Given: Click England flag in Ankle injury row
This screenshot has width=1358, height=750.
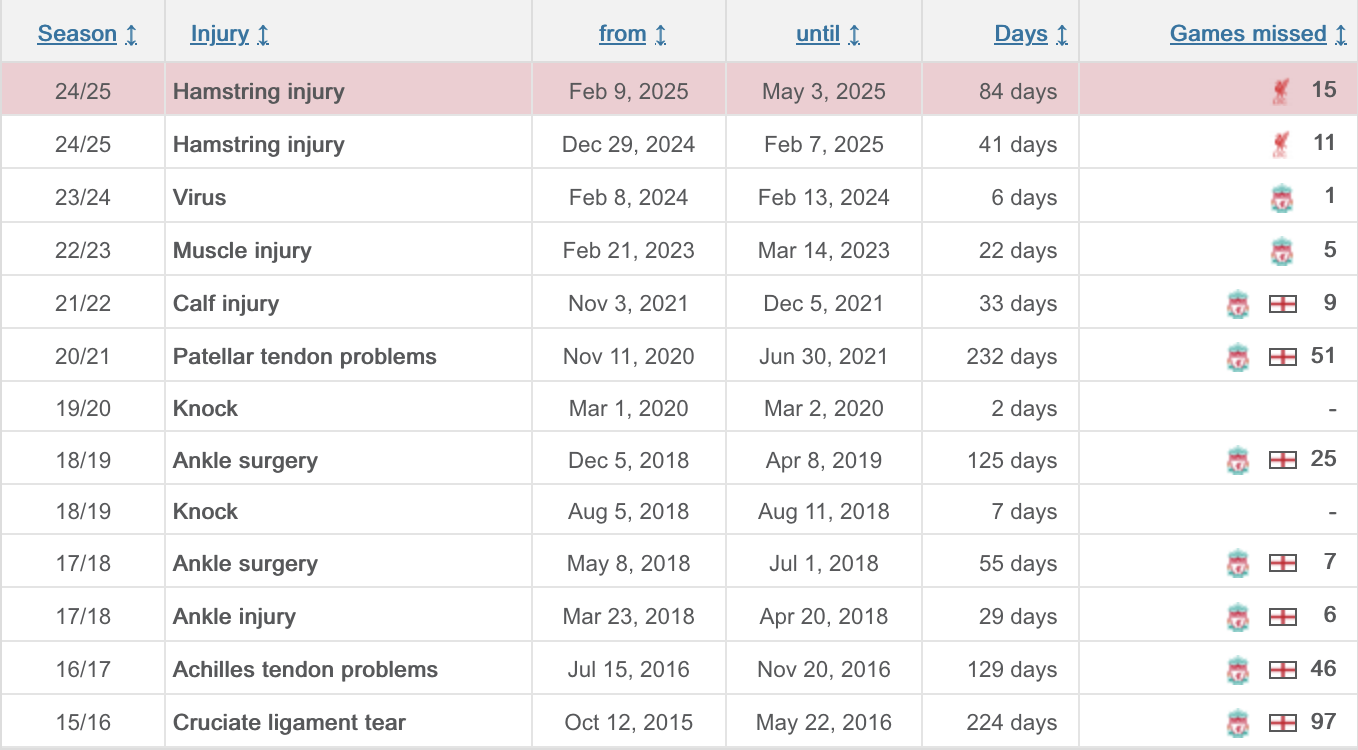Looking at the screenshot, I should (x=1282, y=617).
